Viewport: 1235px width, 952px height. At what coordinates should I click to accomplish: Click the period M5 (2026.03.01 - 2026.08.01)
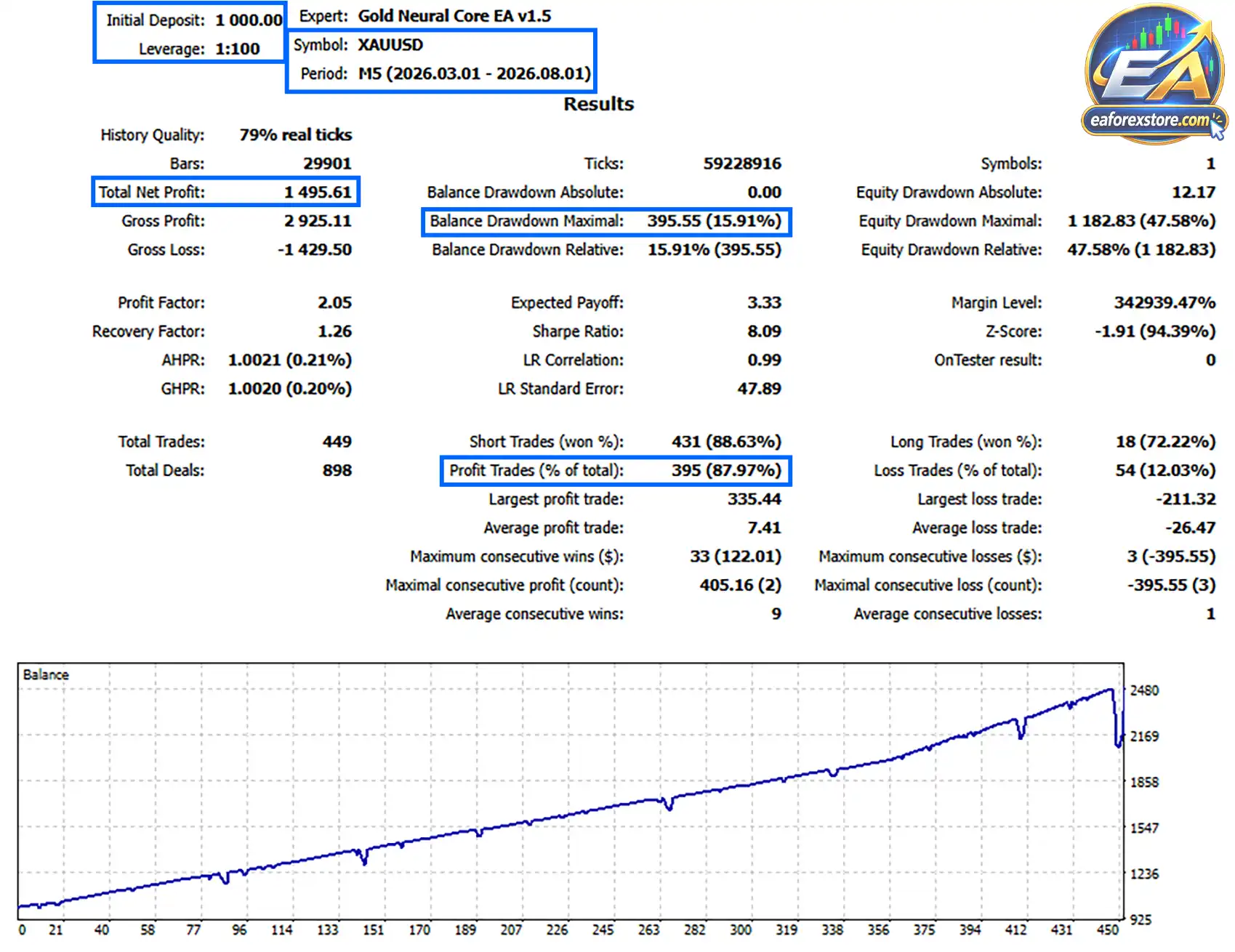click(x=475, y=73)
